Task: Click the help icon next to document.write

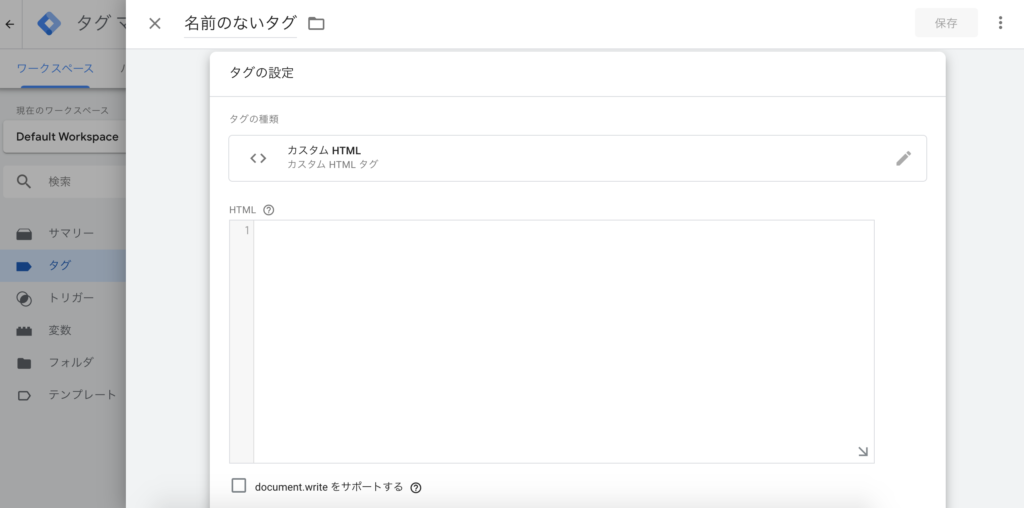Action: click(x=416, y=488)
